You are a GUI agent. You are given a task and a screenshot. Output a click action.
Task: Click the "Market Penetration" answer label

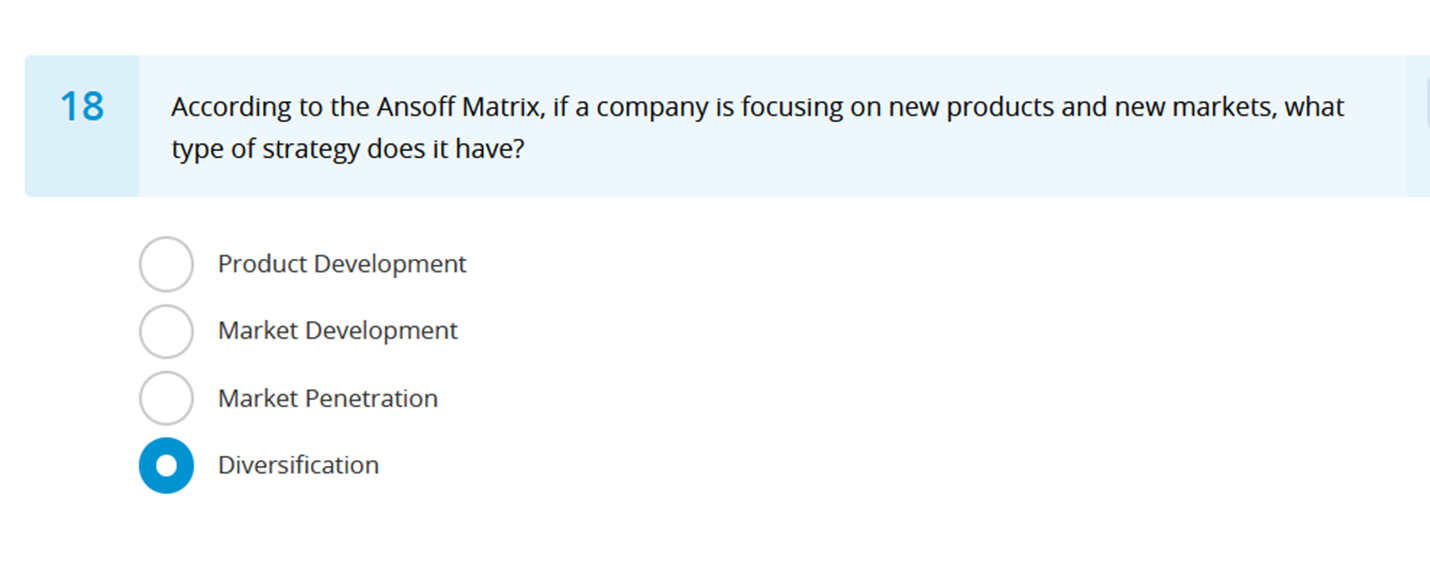tap(327, 398)
